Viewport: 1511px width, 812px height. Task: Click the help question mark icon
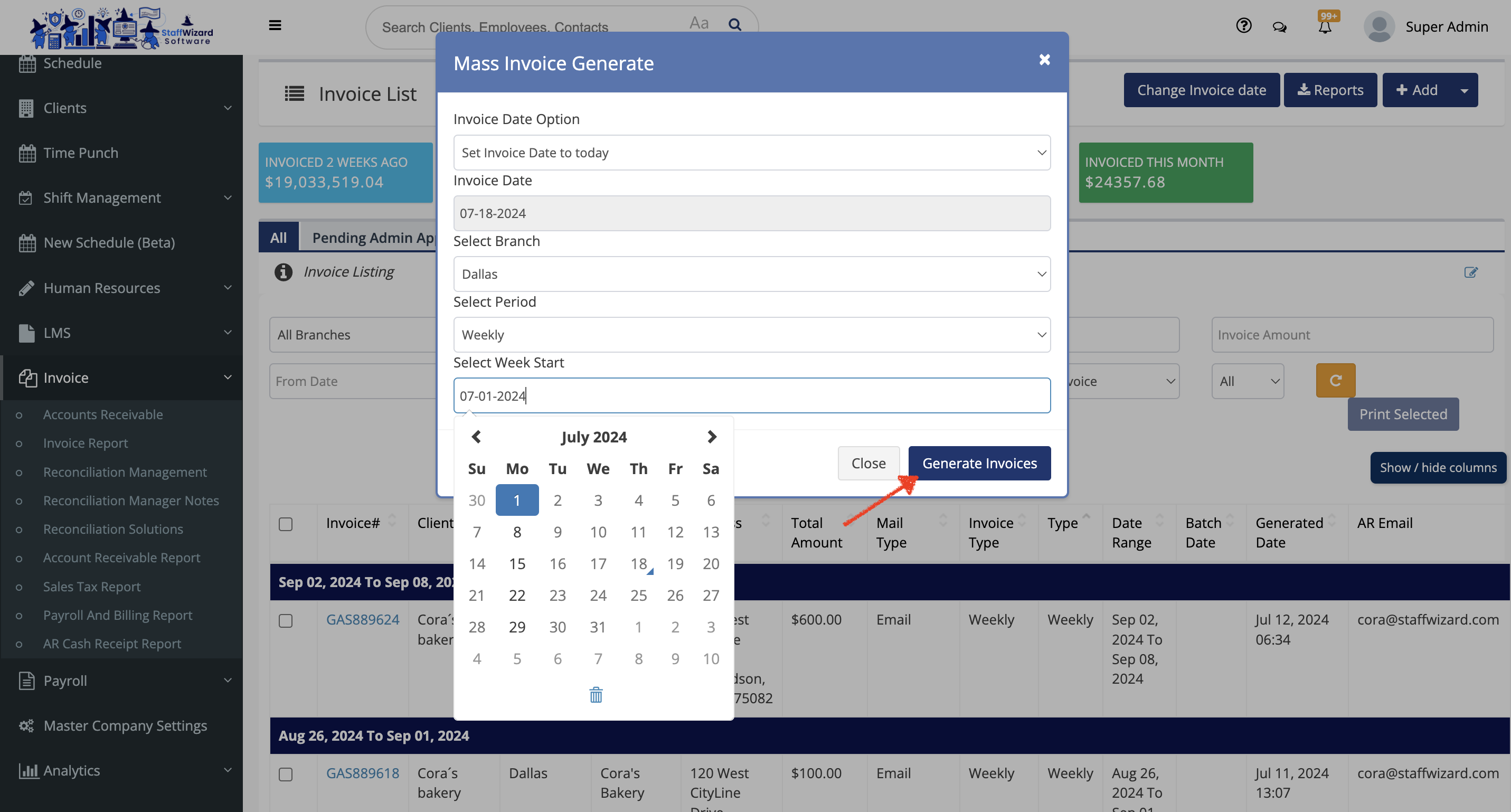(x=1243, y=26)
